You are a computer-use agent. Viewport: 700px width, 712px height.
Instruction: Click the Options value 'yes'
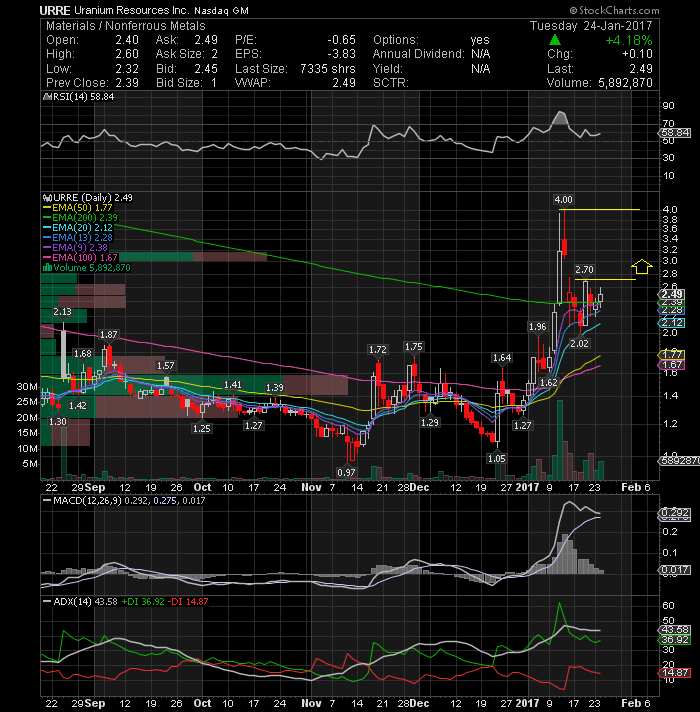[x=480, y=40]
